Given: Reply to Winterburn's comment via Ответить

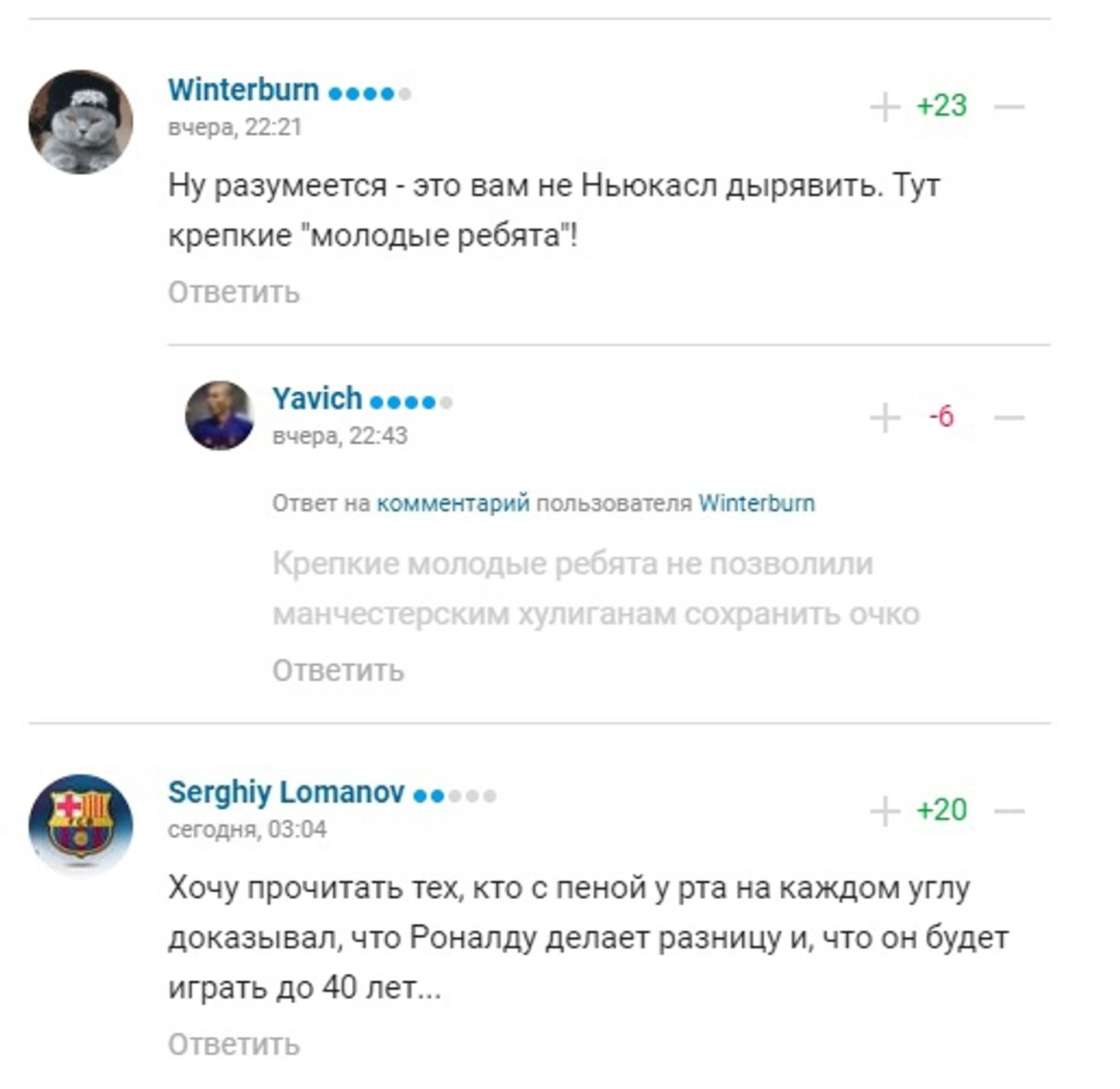Looking at the screenshot, I should pyautogui.click(x=234, y=292).
